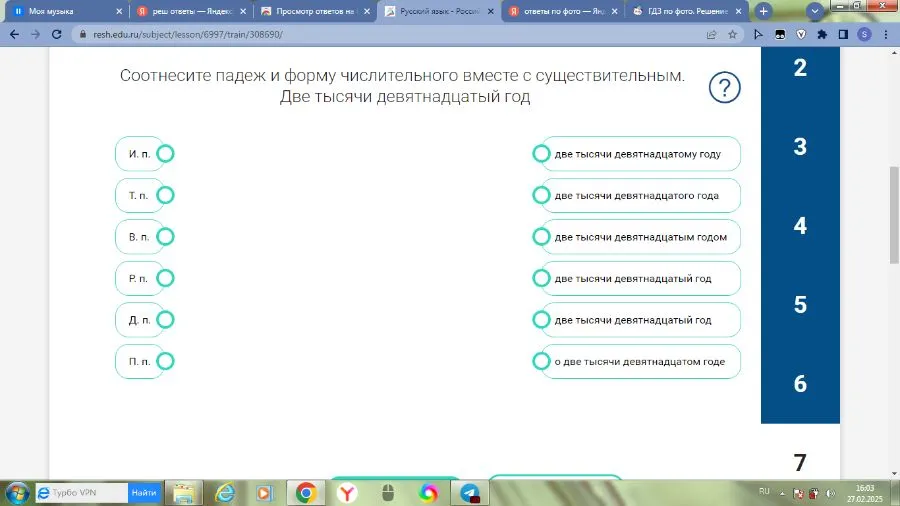900x506 pixels.
Task: Launch Google Chrome from taskbar
Action: (306, 493)
